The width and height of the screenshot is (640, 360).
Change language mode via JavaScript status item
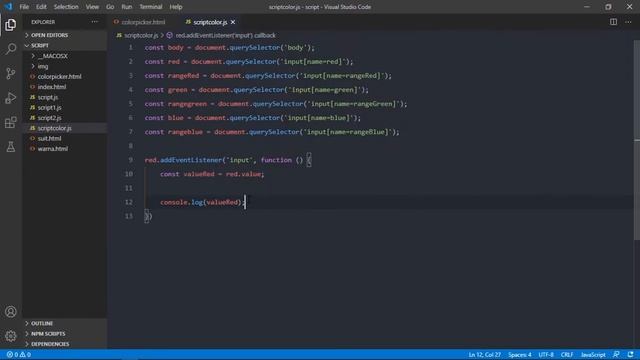[x=593, y=355]
